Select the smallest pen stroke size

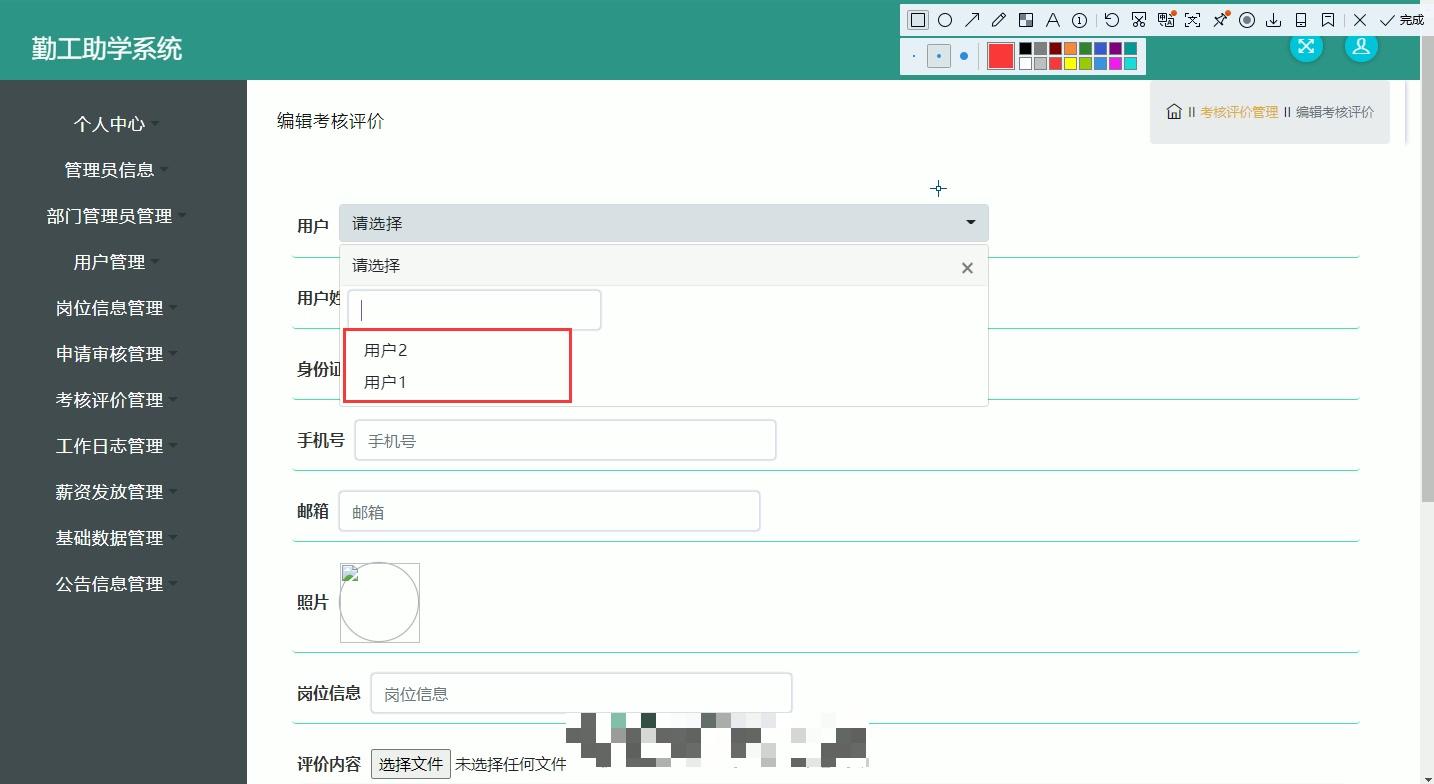pyautogui.click(x=914, y=55)
